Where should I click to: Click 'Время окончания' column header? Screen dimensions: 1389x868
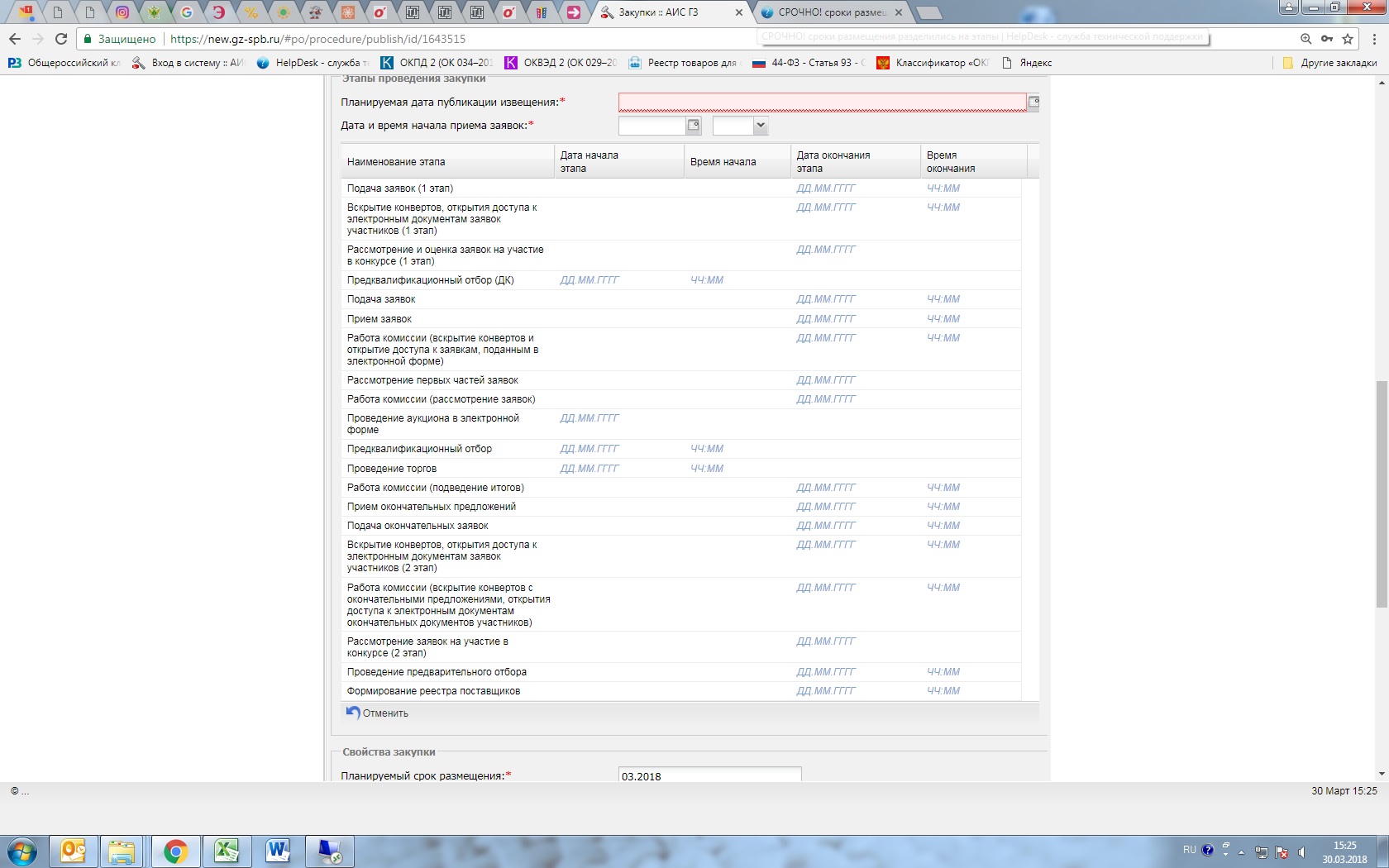[973, 162]
